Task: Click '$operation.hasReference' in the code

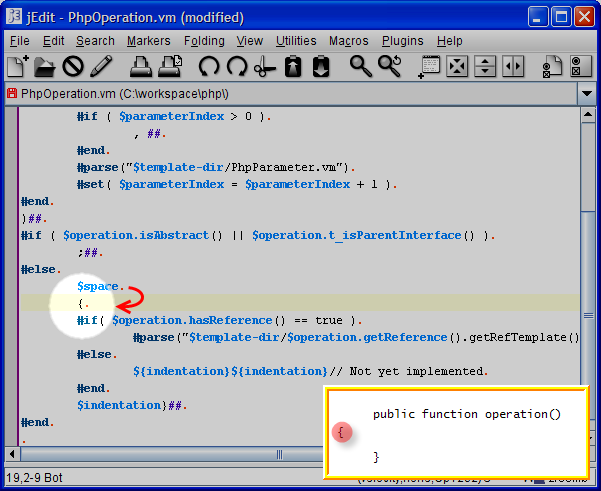Action: click(x=192, y=320)
